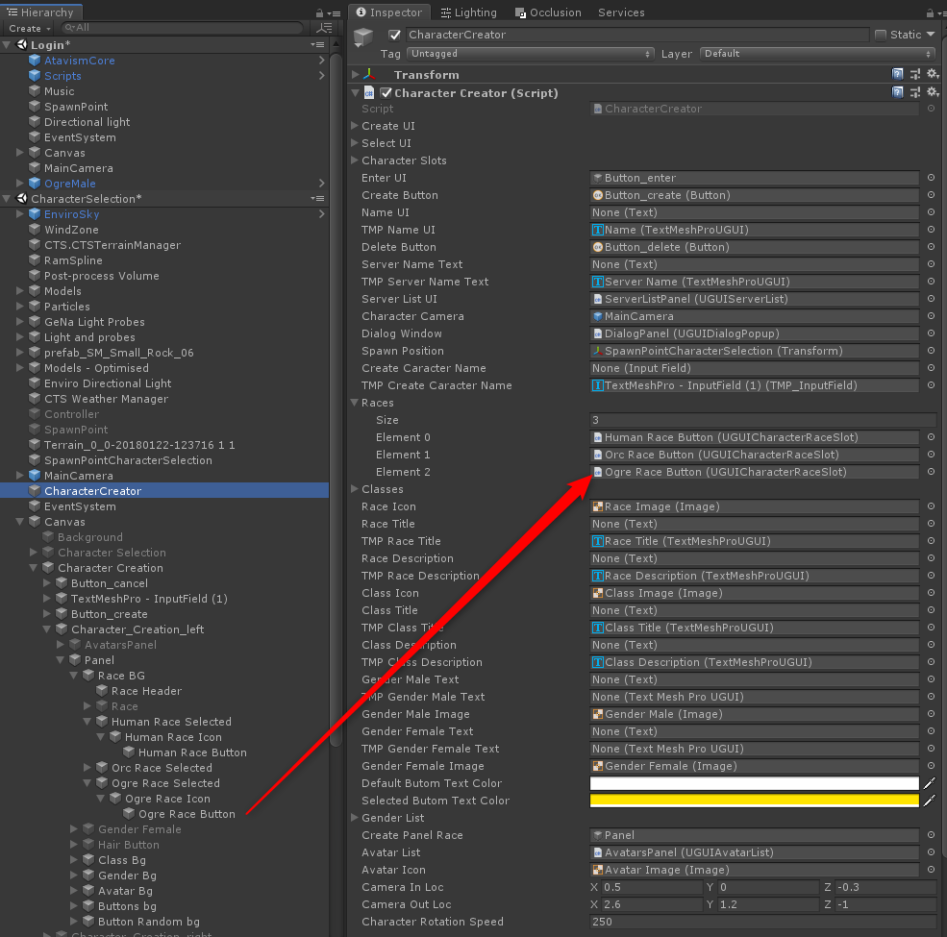The height and width of the screenshot is (937, 947).
Task: Open the Character Creator script help icon
Action: [898, 92]
